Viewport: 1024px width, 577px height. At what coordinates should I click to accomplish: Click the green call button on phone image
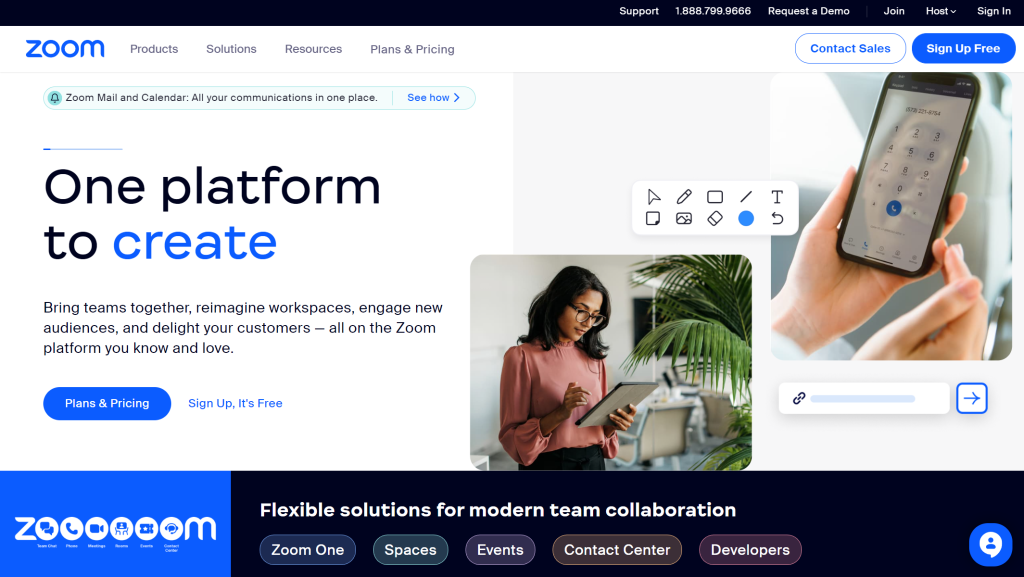893,208
